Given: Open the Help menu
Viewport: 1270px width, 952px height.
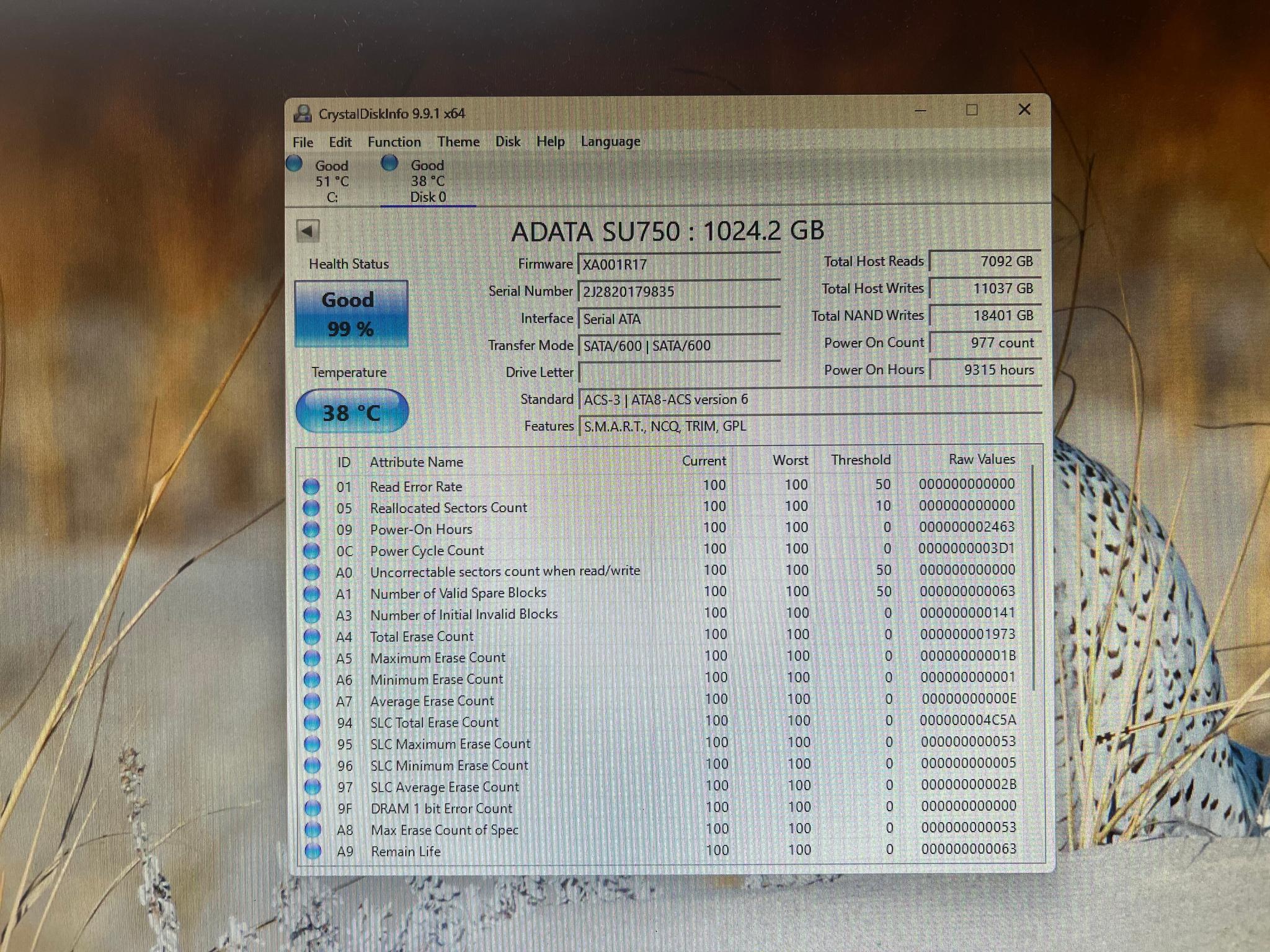Looking at the screenshot, I should (551, 141).
